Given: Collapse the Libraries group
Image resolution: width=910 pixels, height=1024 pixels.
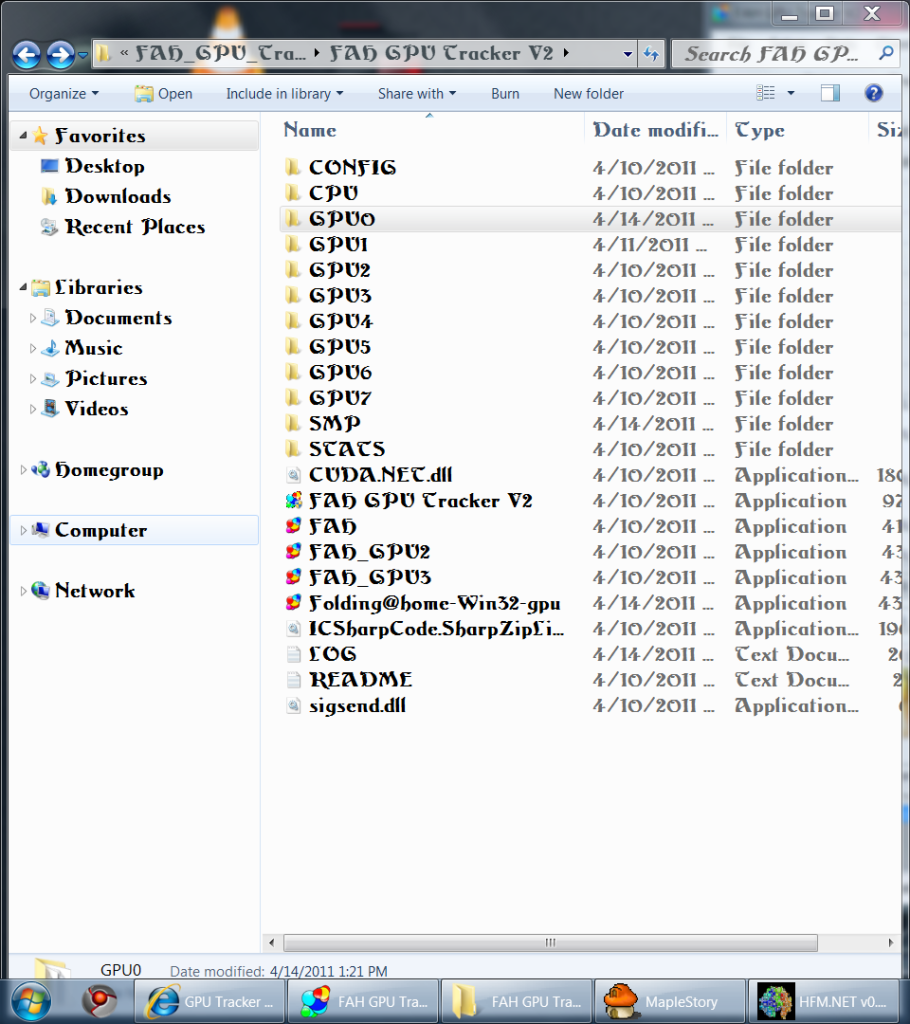Looking at the screenshot, I should pyautogui.click(x=23, y=287).
